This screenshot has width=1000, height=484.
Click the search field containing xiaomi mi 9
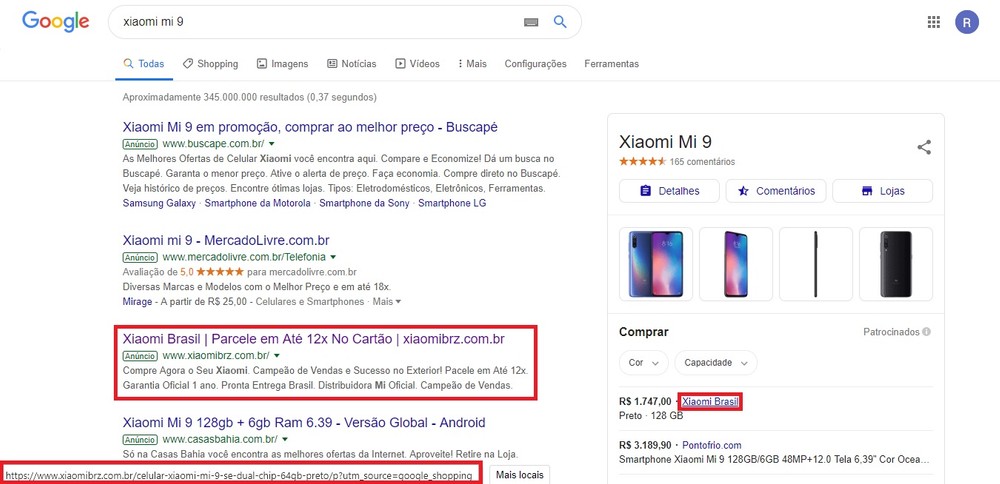click(x=320, y=22)
